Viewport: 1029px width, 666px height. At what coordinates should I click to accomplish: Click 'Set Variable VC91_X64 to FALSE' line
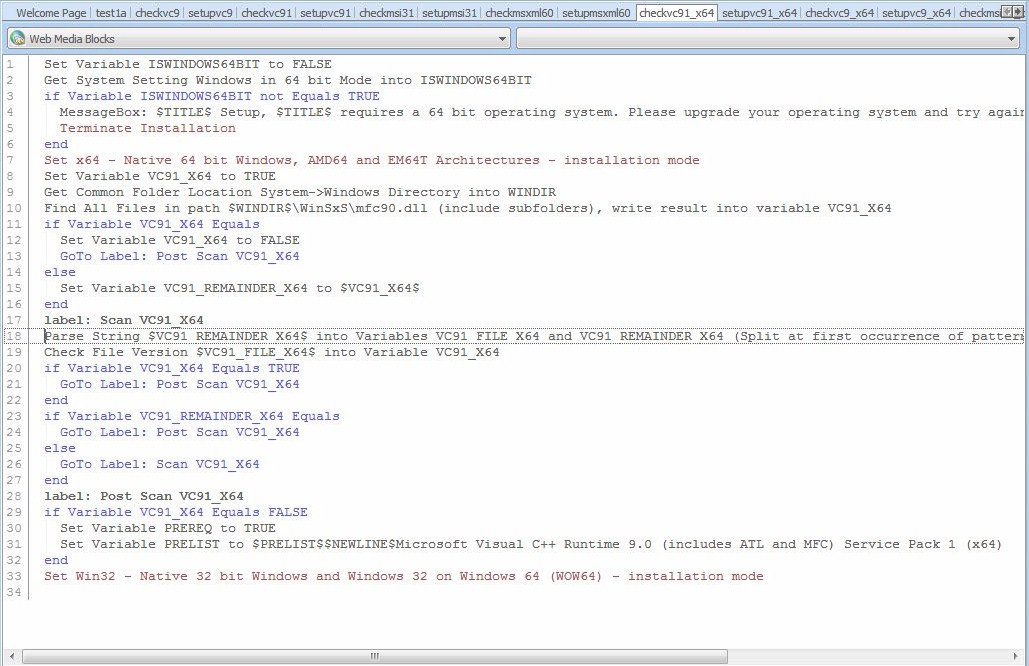[x=180, y=240]
